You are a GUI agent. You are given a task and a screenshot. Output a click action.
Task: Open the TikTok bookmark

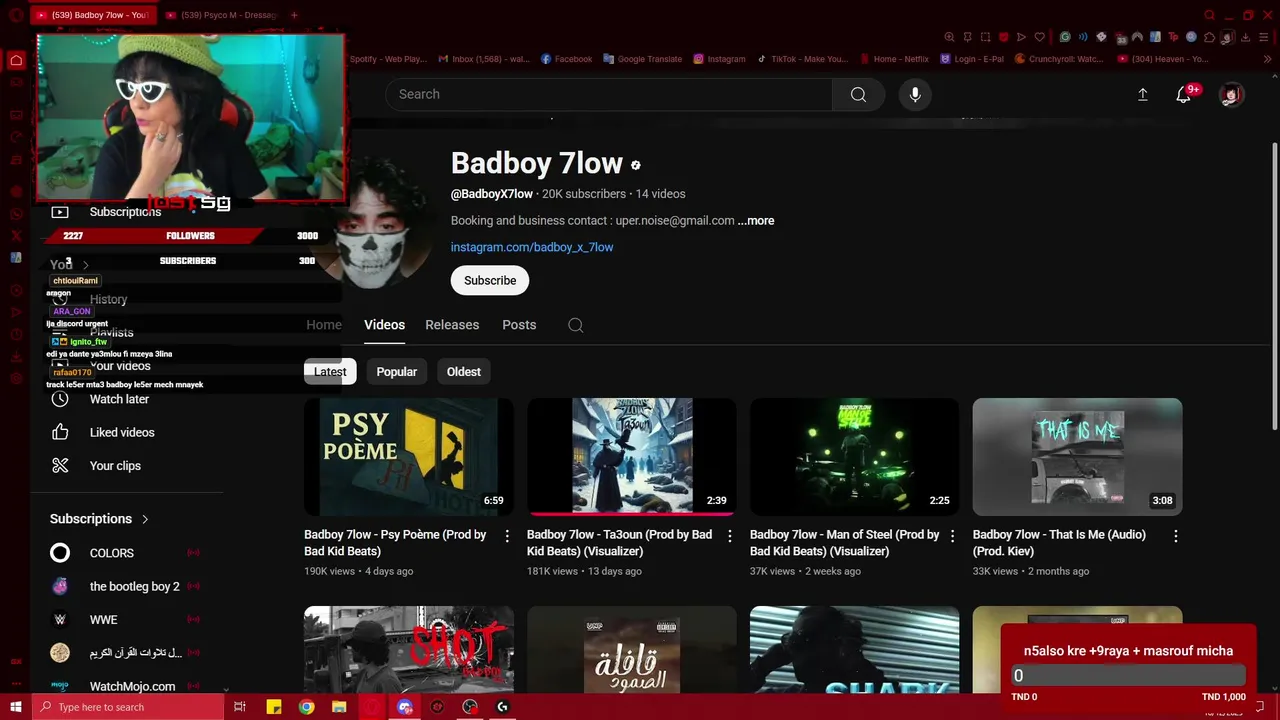(802, 59)
